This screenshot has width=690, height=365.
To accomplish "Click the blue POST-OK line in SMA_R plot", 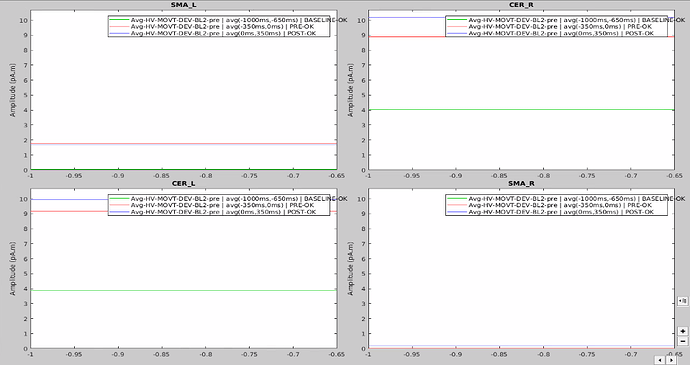I will (521, 346).
